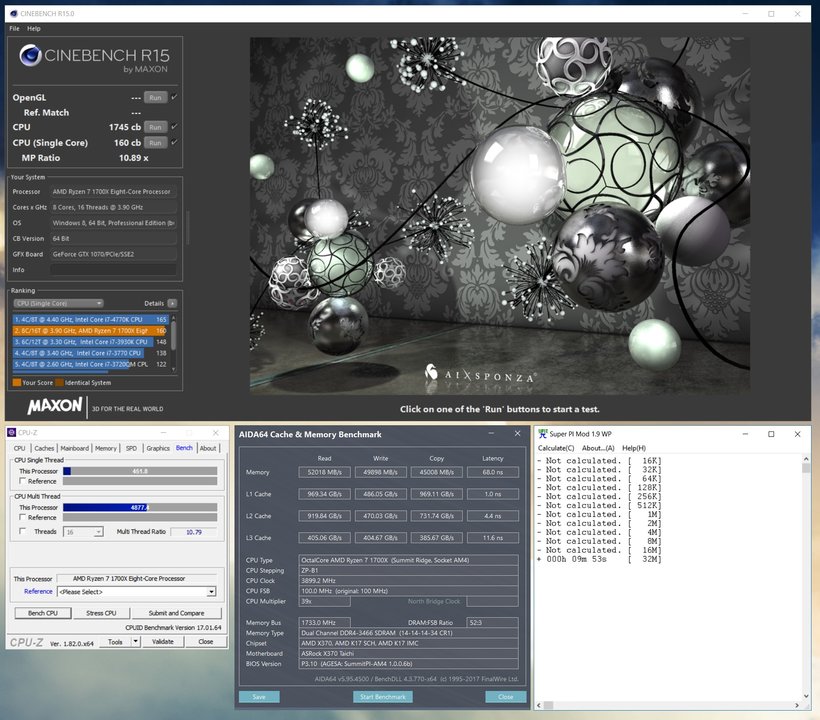Click the CPU Single Thread This Processor bar
Viewport: 820px width, 720px height.
[x=140, y=471]
